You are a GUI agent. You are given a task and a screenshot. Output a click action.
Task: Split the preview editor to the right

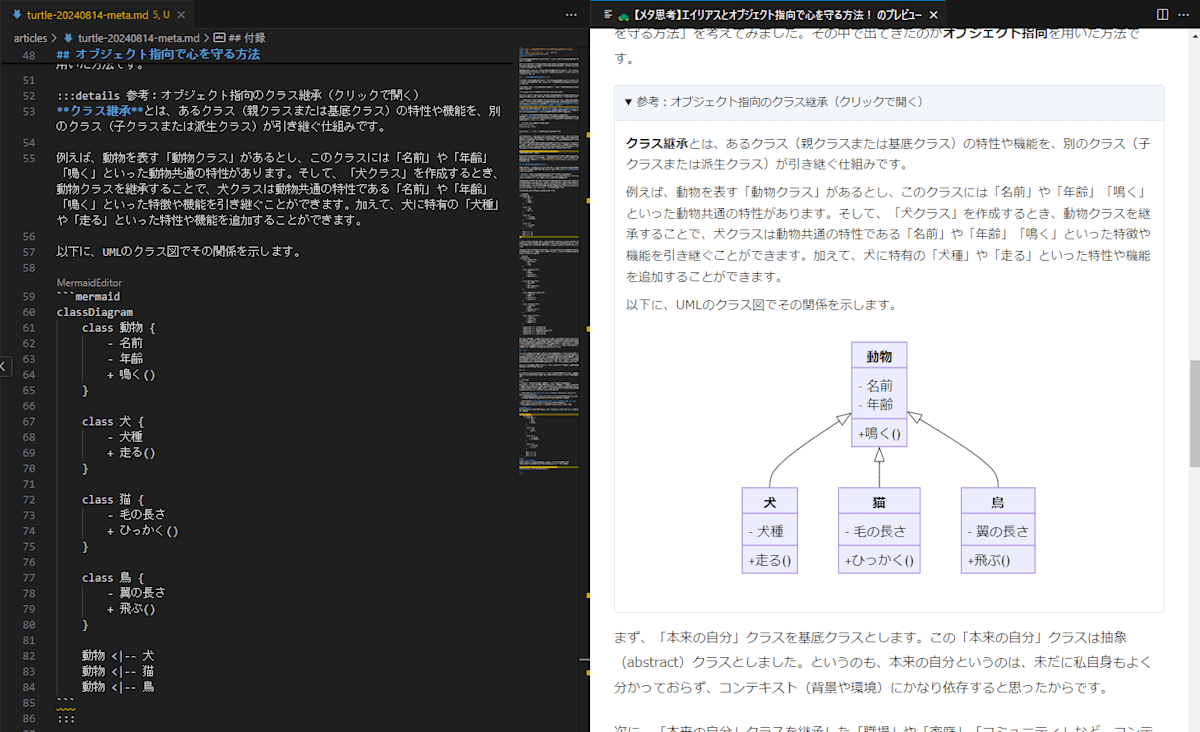point(1162,15)
